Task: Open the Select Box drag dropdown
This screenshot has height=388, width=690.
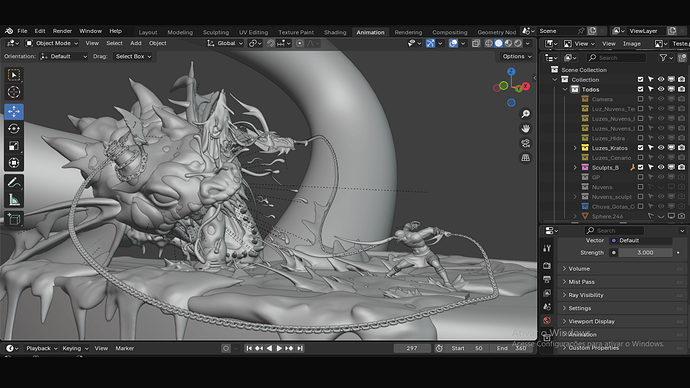Action: pyautogui.click(x=133, y=56)
